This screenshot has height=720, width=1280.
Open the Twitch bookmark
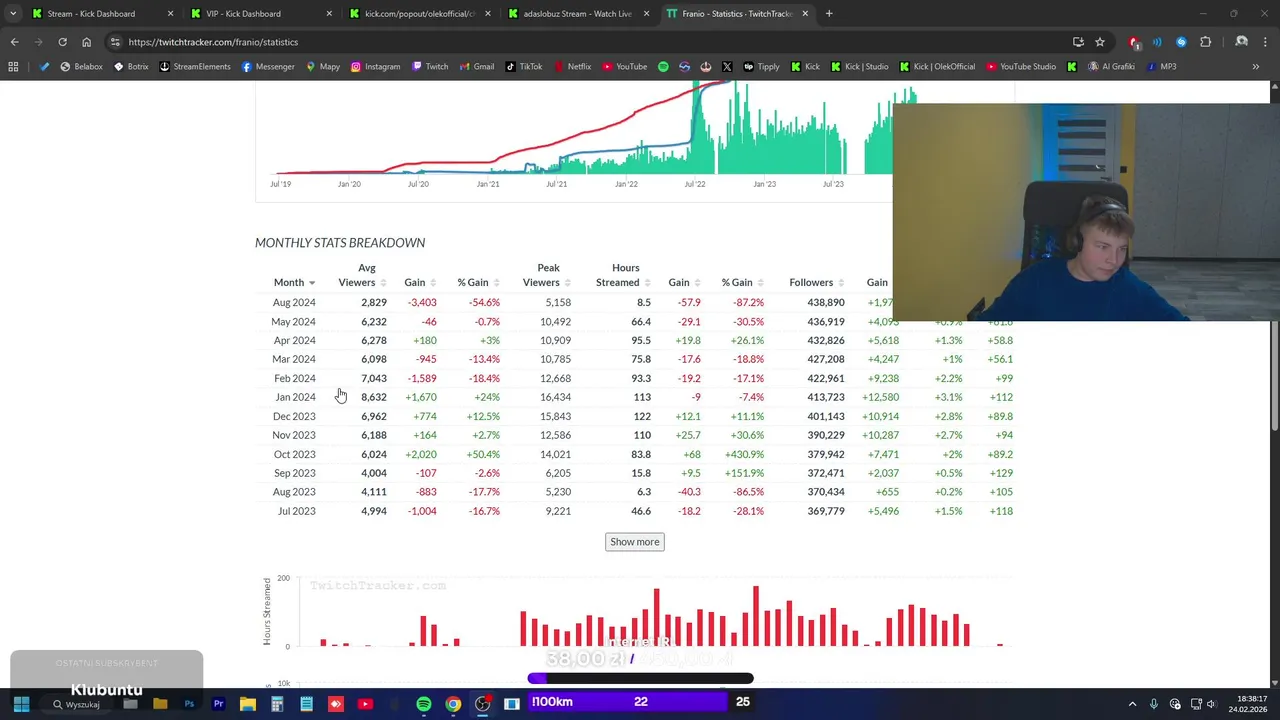point(430,67)
